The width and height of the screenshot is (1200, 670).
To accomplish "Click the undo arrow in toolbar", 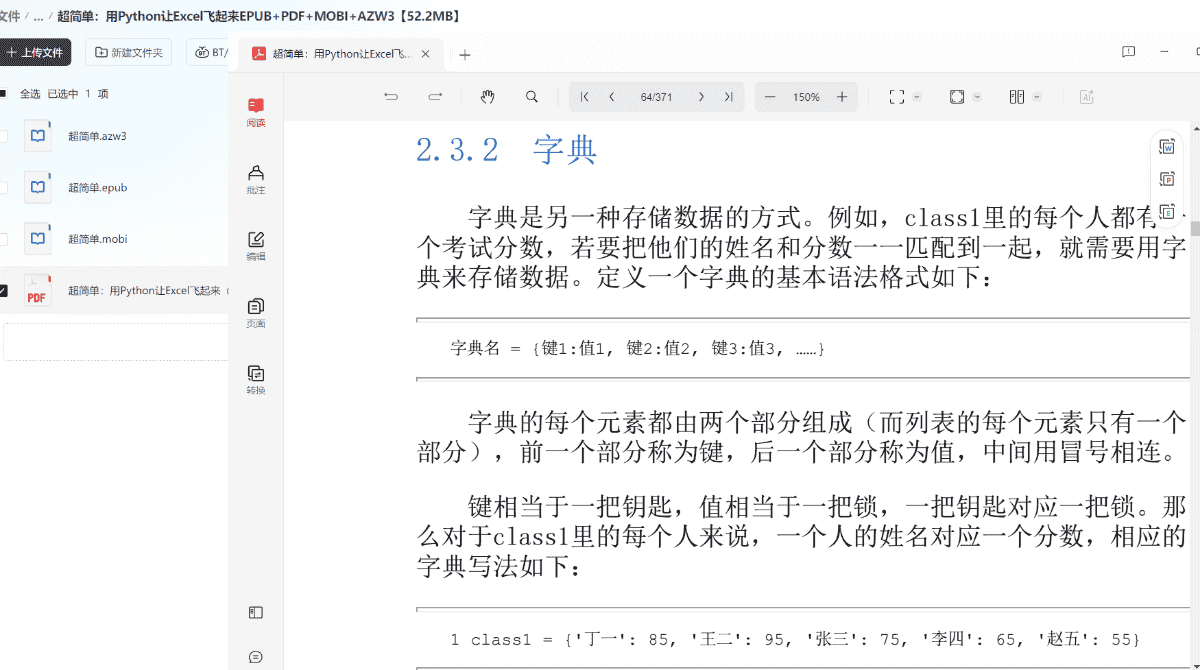I will [x=391, y=97].
